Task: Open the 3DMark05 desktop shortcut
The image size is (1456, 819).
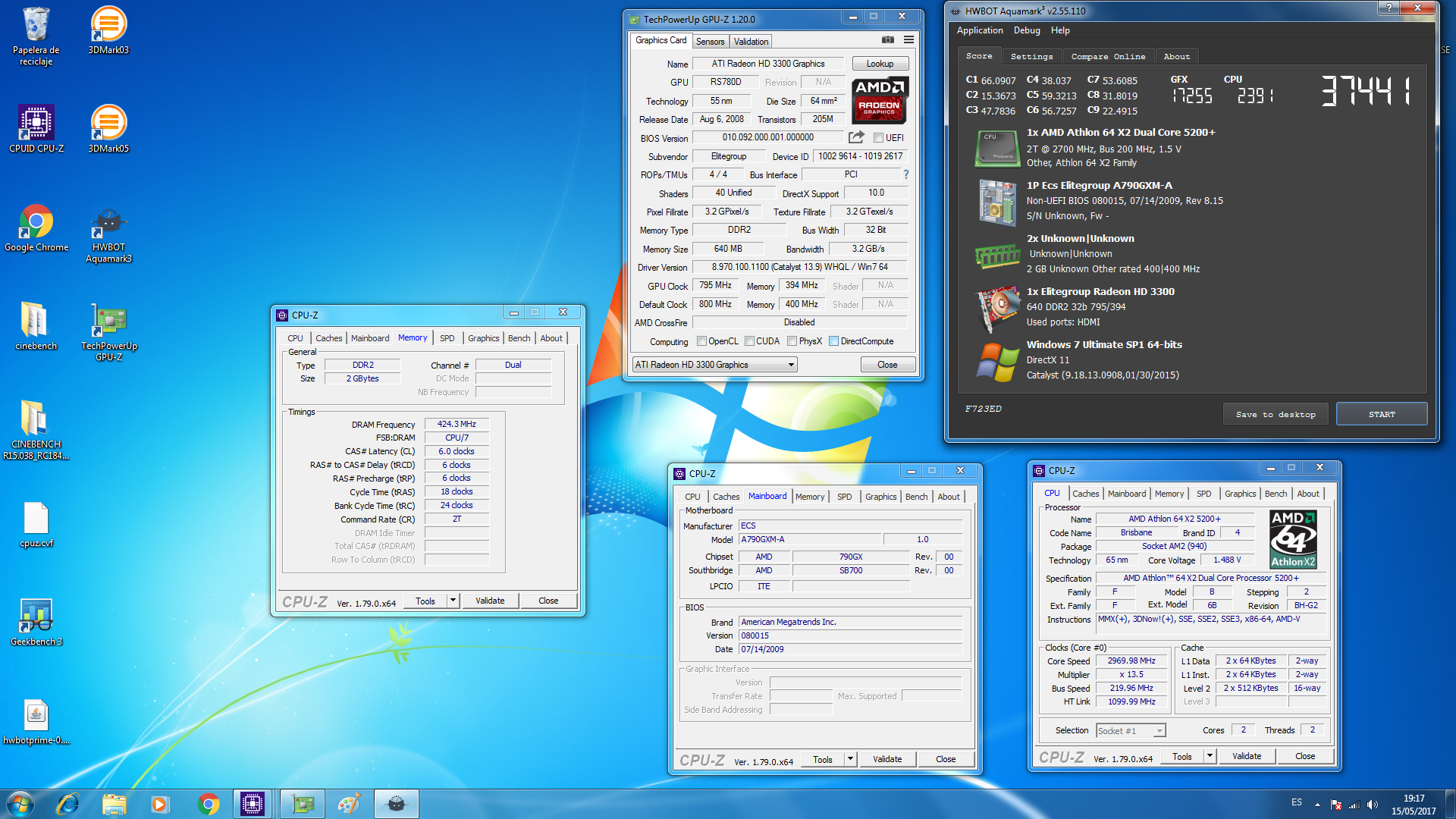Action: [x=108, y=129]
